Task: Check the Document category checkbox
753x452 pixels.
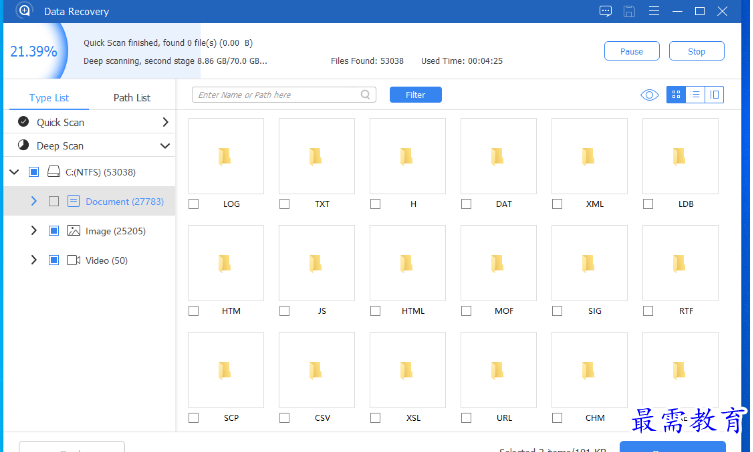Action: [x=54, y=201]
